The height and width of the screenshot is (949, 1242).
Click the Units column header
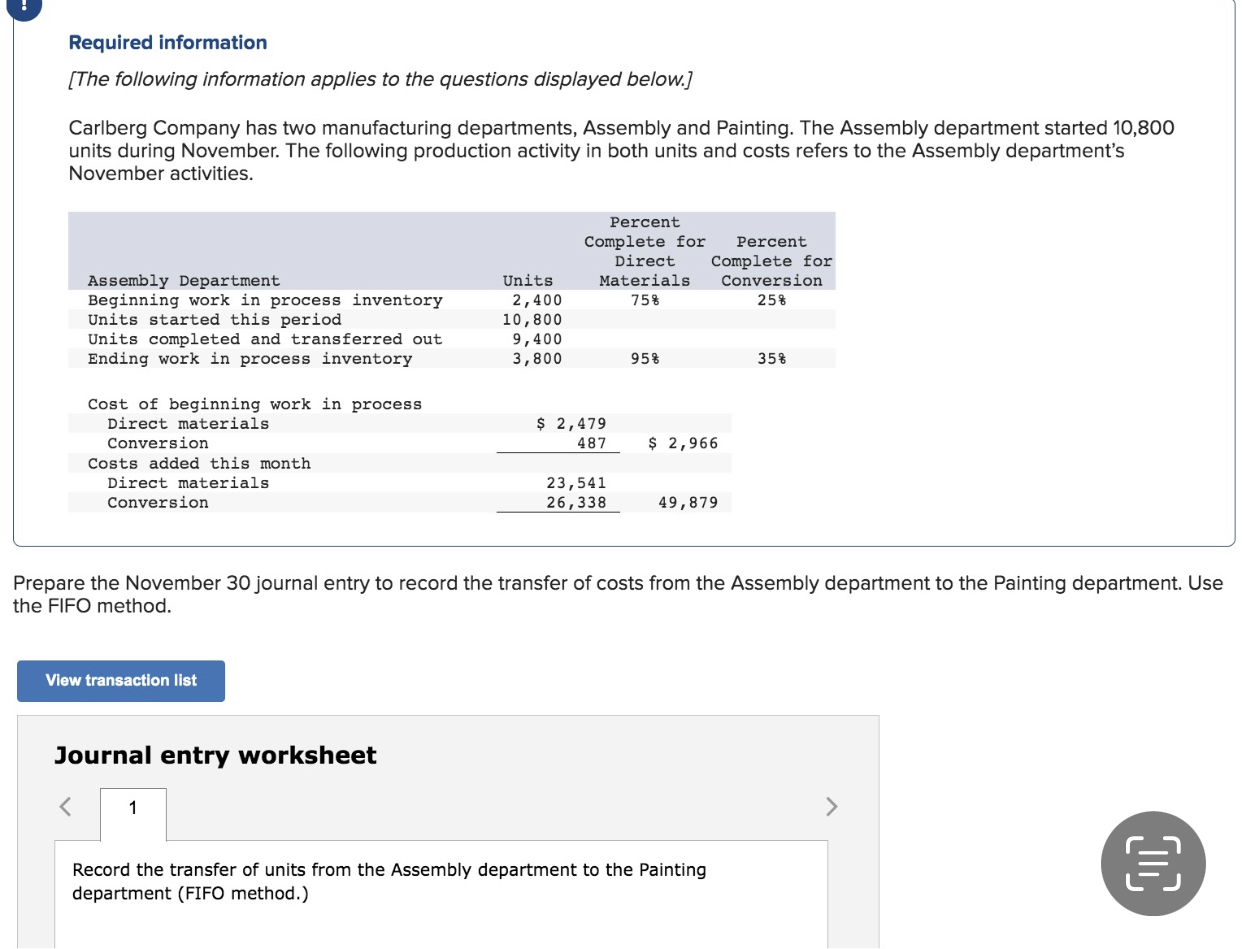tap(527, 281)
